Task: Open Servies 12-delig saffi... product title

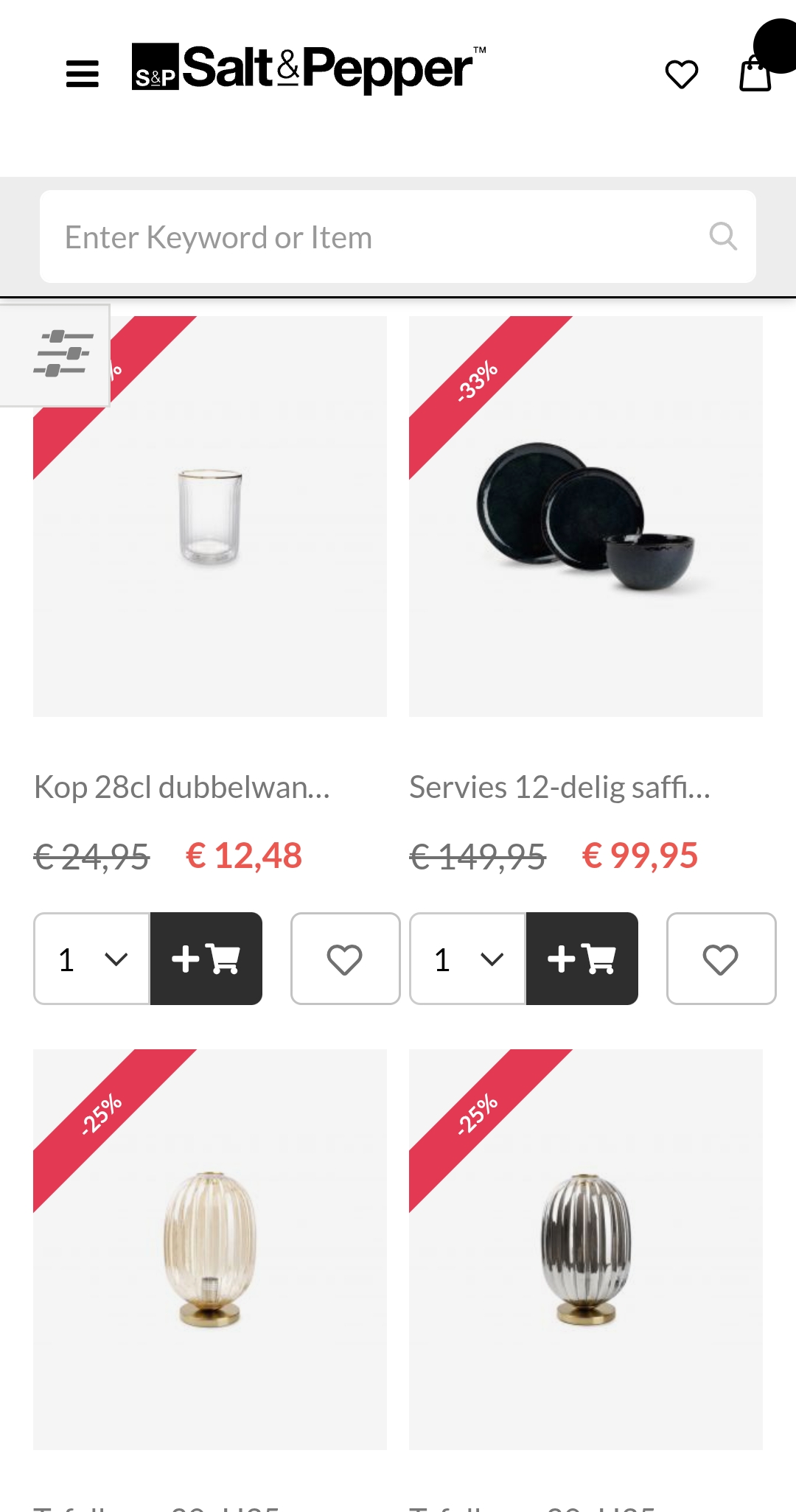Action: coord(559,788)
